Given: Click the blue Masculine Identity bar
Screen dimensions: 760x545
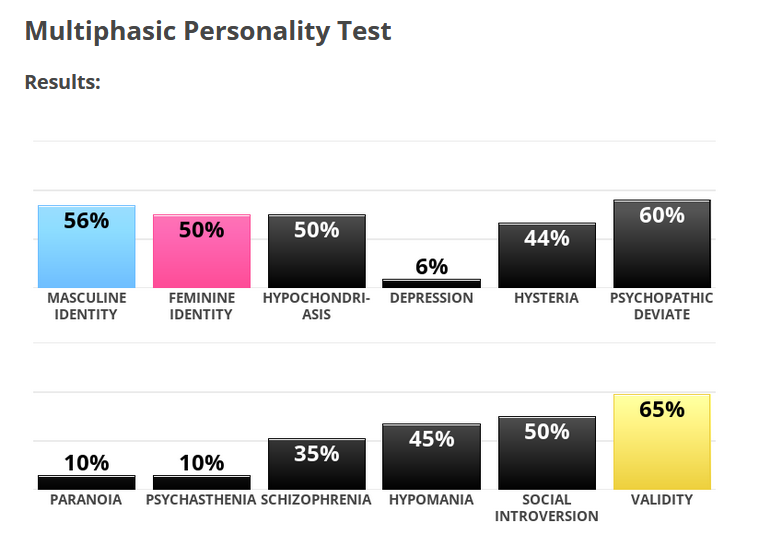Looking at the screenshot, I should tap(86, 247).
